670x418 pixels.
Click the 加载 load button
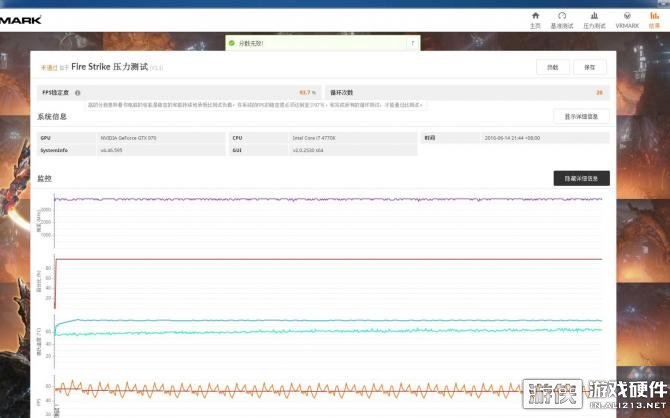tap(553, 67)
